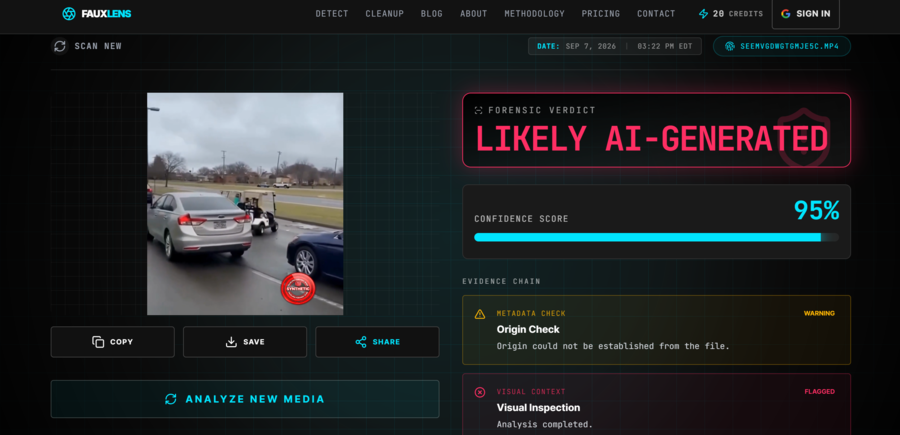Image resolution: width=900 pixels, height=435 pixels.
Task: Click the Share network icon
Action: (x=361, y=341)
